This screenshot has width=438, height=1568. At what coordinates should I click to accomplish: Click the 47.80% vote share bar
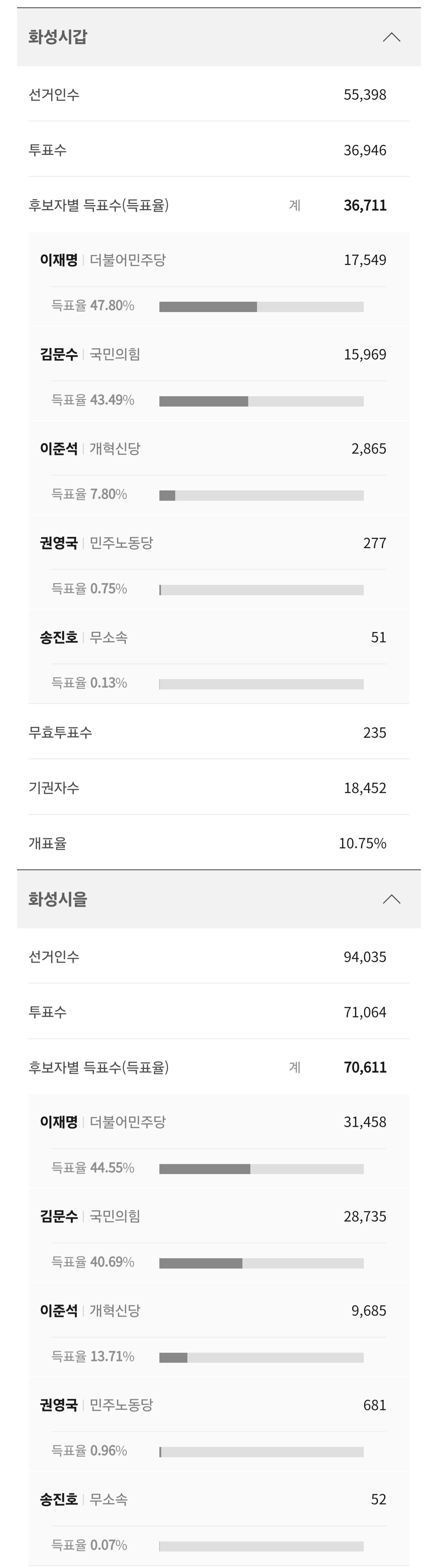point(261,307)
